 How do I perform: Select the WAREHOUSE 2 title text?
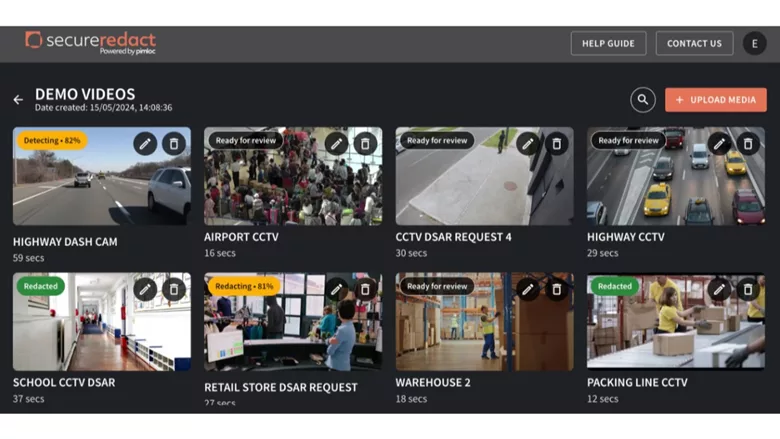tap(433, 383)
